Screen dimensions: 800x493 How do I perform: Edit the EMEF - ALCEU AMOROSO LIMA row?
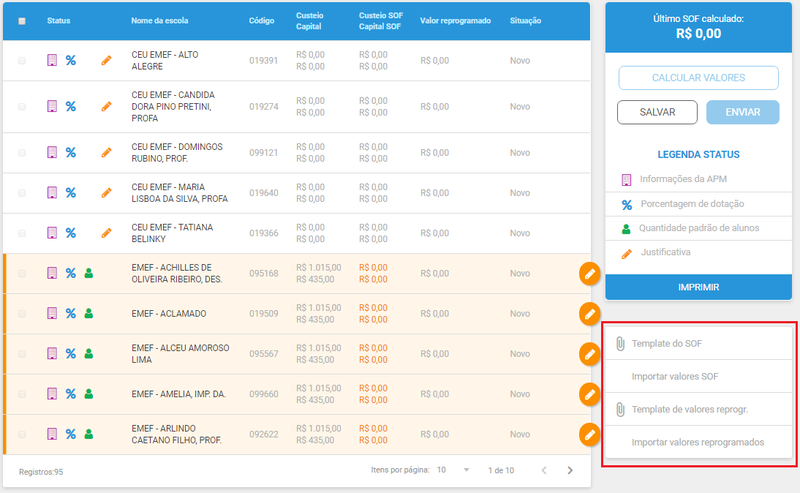[589, 354]
